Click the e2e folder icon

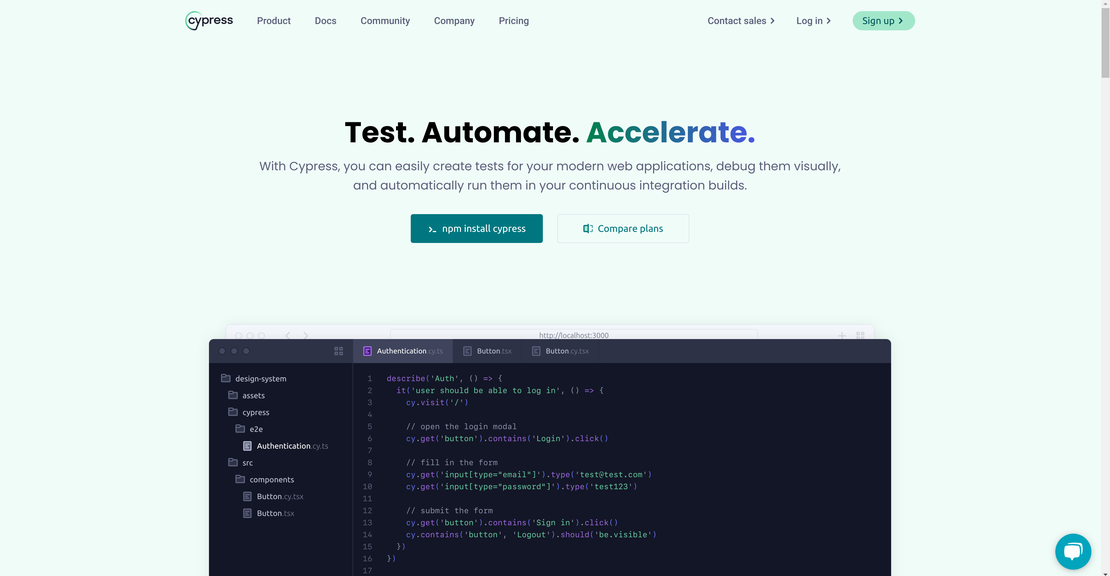(x=240, y=428)
